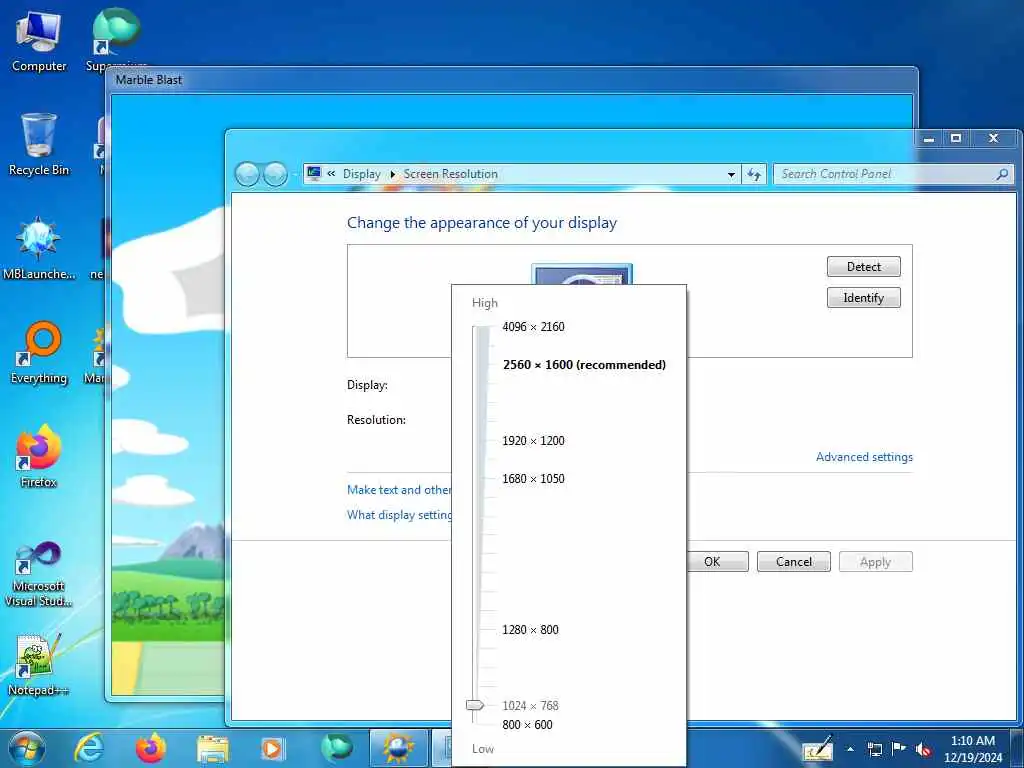Click the Marble Blast window title bar
This screenshot has height=768, width=1024.
tap(512, 80)
